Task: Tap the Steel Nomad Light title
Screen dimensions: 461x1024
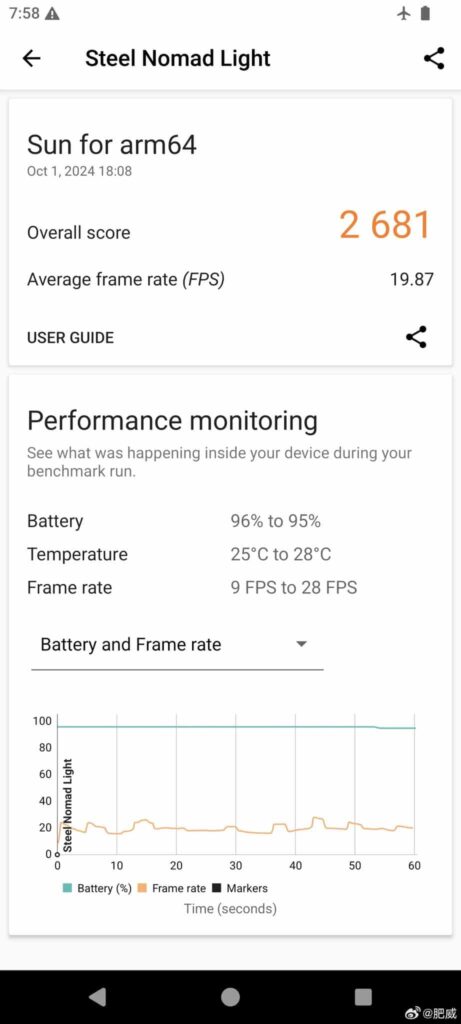Action: point(178,58)
